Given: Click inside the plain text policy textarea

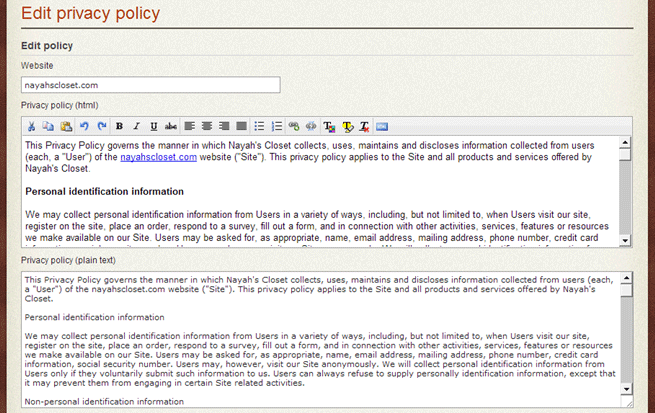Looking at the screenshot, I should (321, 340).
